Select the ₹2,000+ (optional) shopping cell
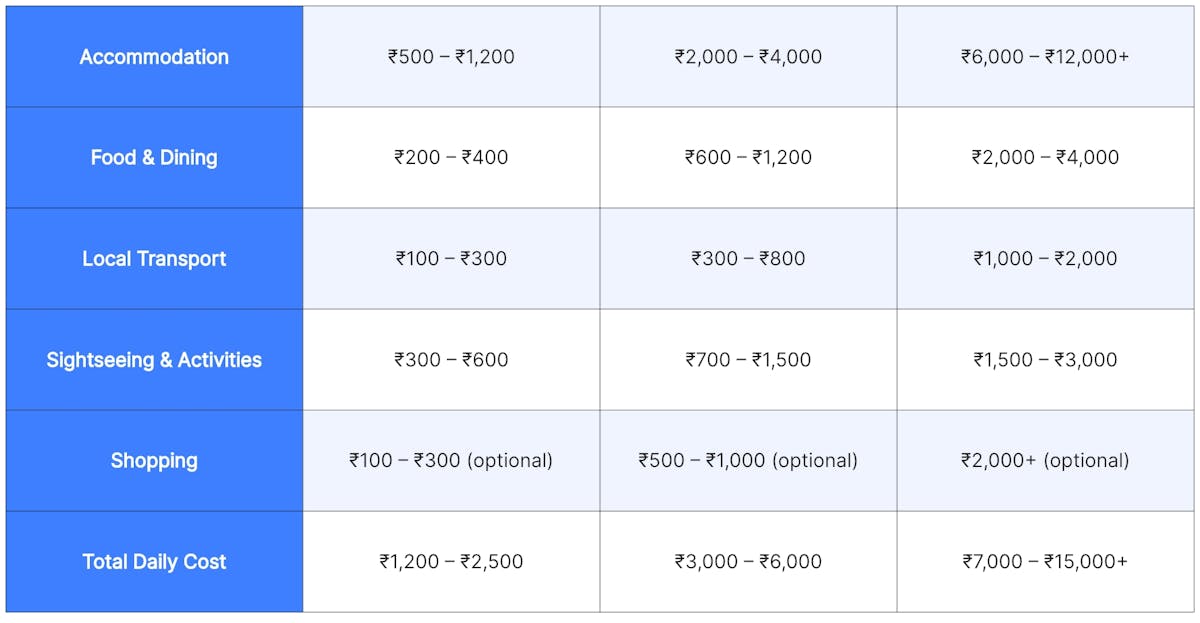The height and width of the screenshot is (623, 1200). click(x=1045, y=461)
